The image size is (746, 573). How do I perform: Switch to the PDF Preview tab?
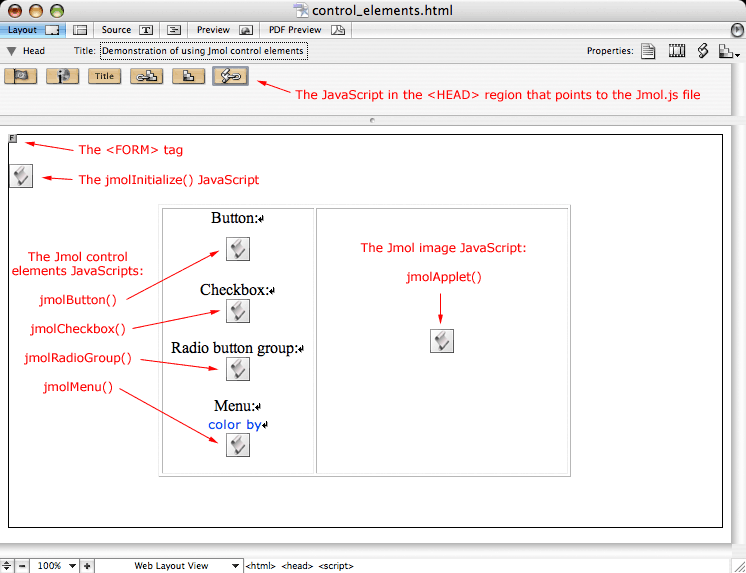[x=294, y=31]
